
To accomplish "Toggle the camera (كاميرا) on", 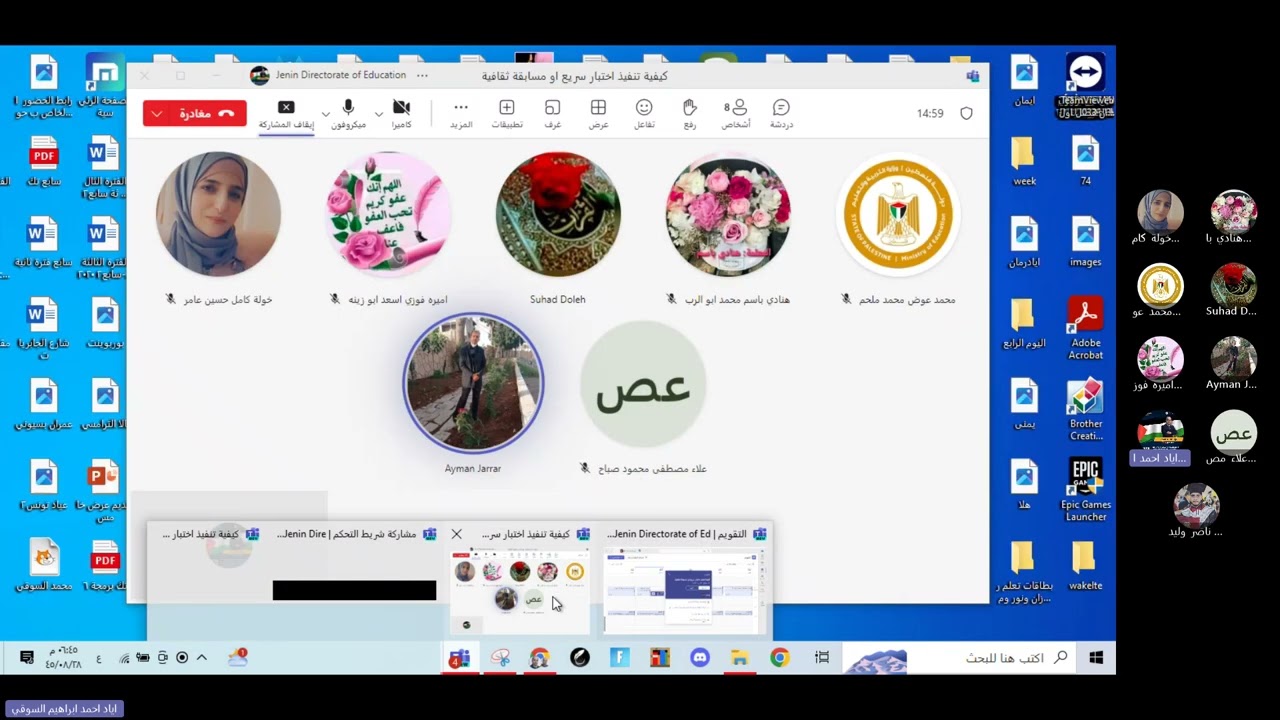I will pos(401,114).
